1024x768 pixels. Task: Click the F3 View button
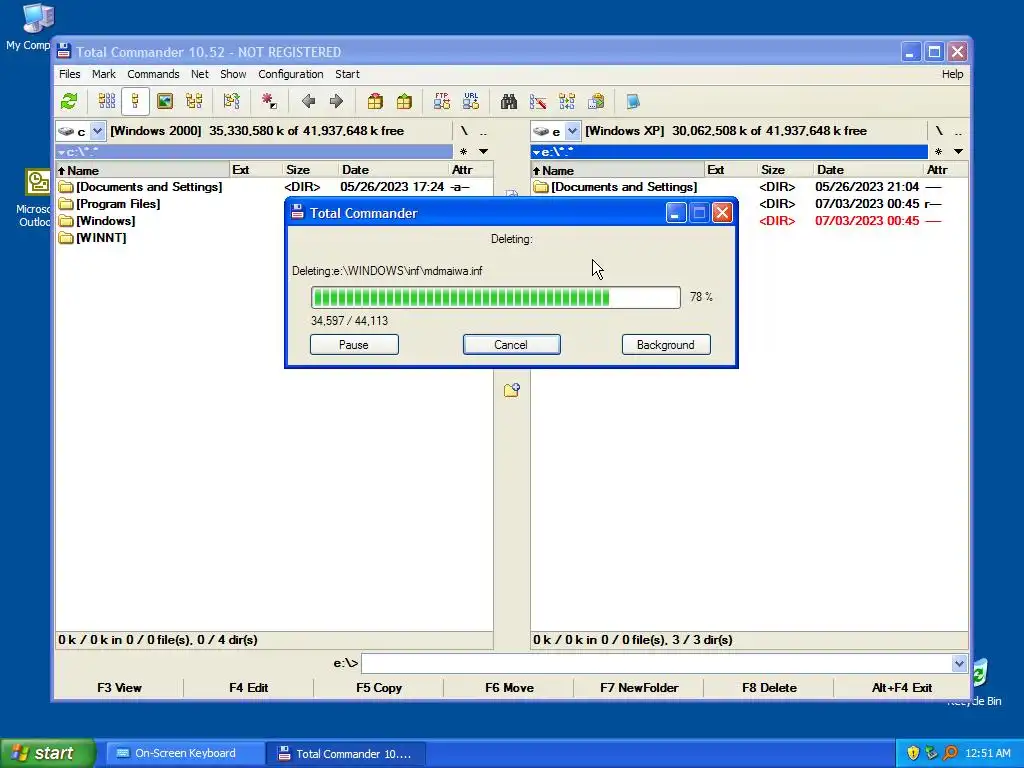pyautogui.click(x=119, y=688)
